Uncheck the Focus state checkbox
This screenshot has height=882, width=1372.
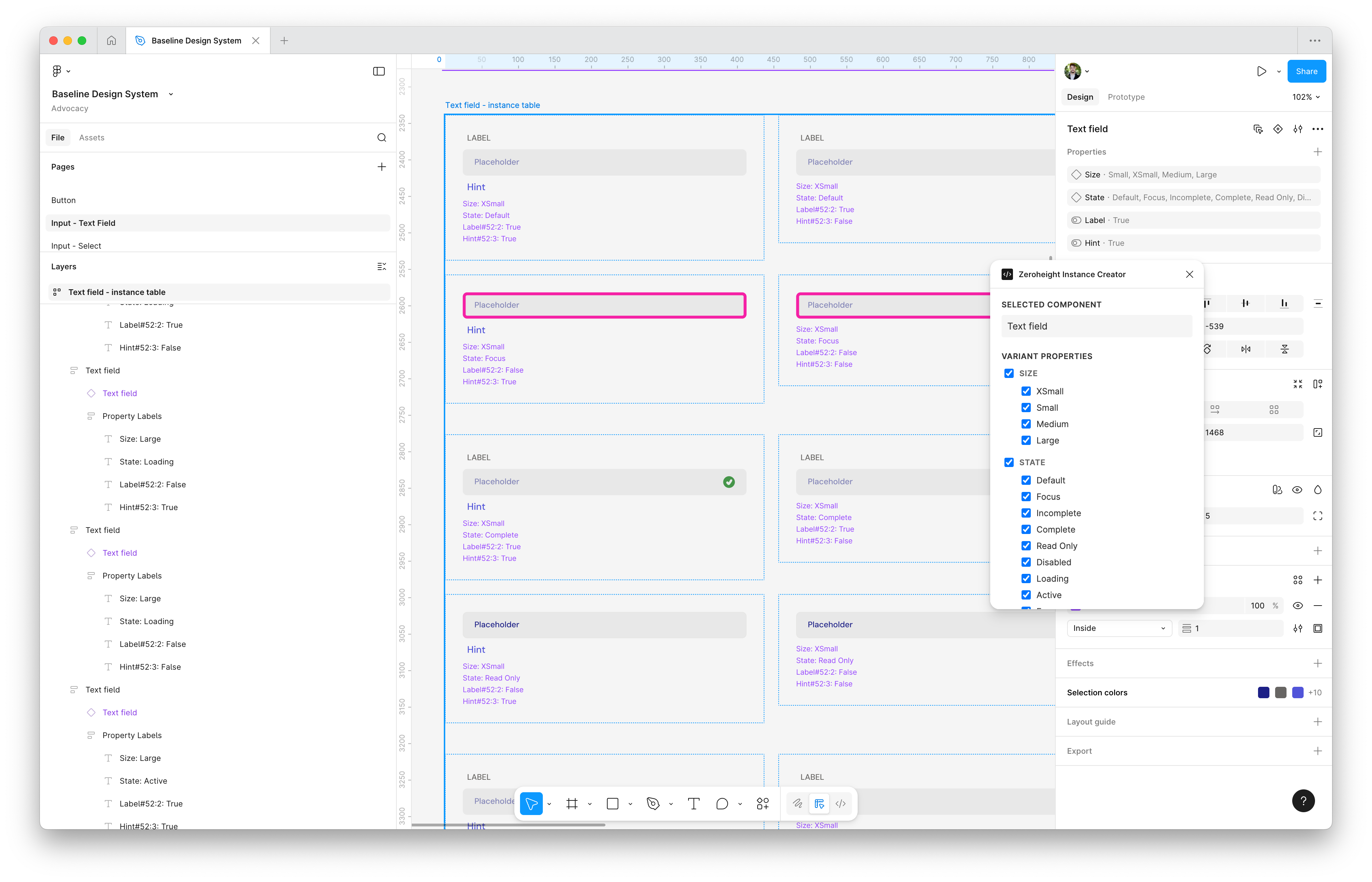click(1026, 497)
